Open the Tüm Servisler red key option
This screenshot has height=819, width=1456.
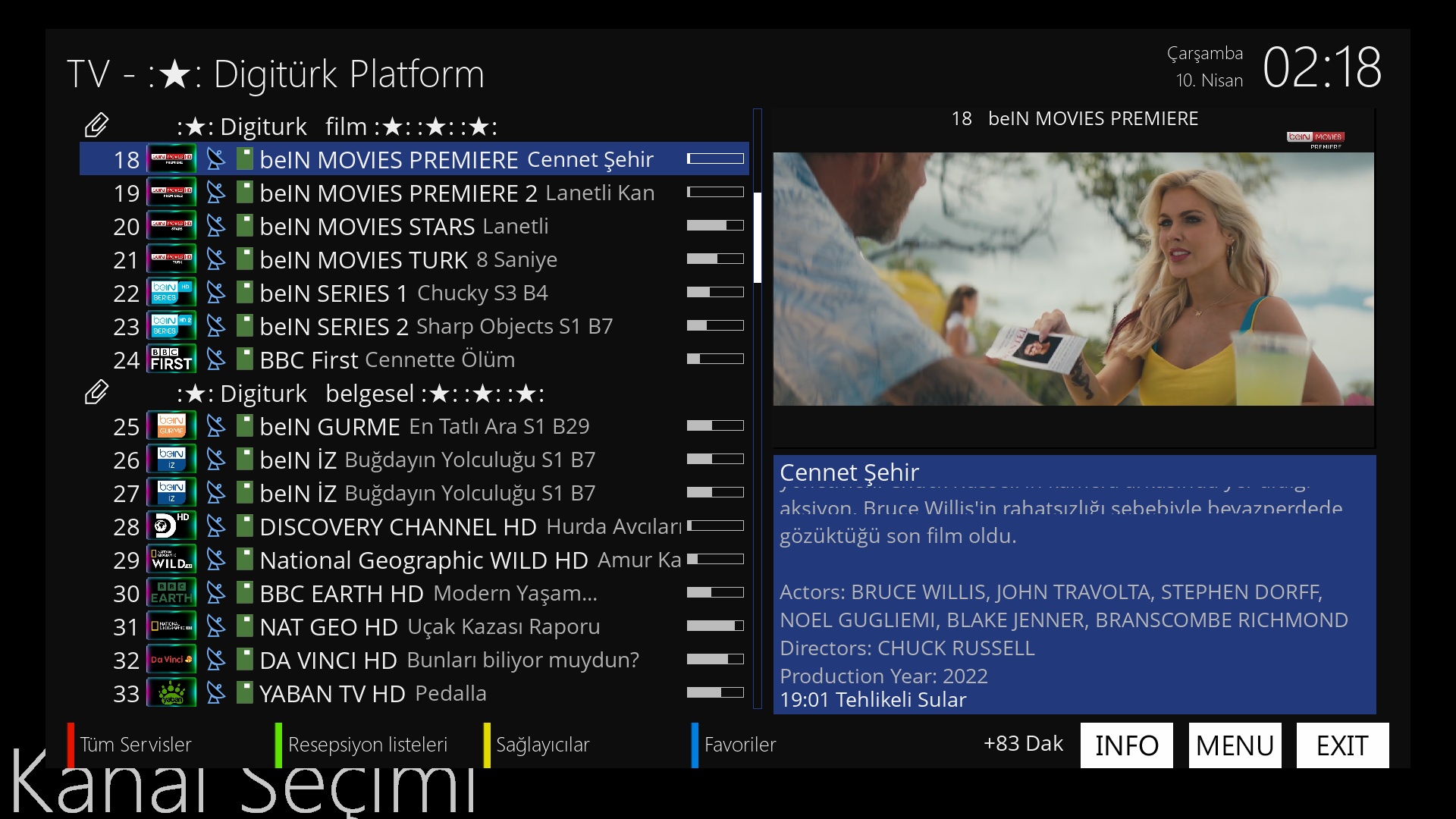130,745
